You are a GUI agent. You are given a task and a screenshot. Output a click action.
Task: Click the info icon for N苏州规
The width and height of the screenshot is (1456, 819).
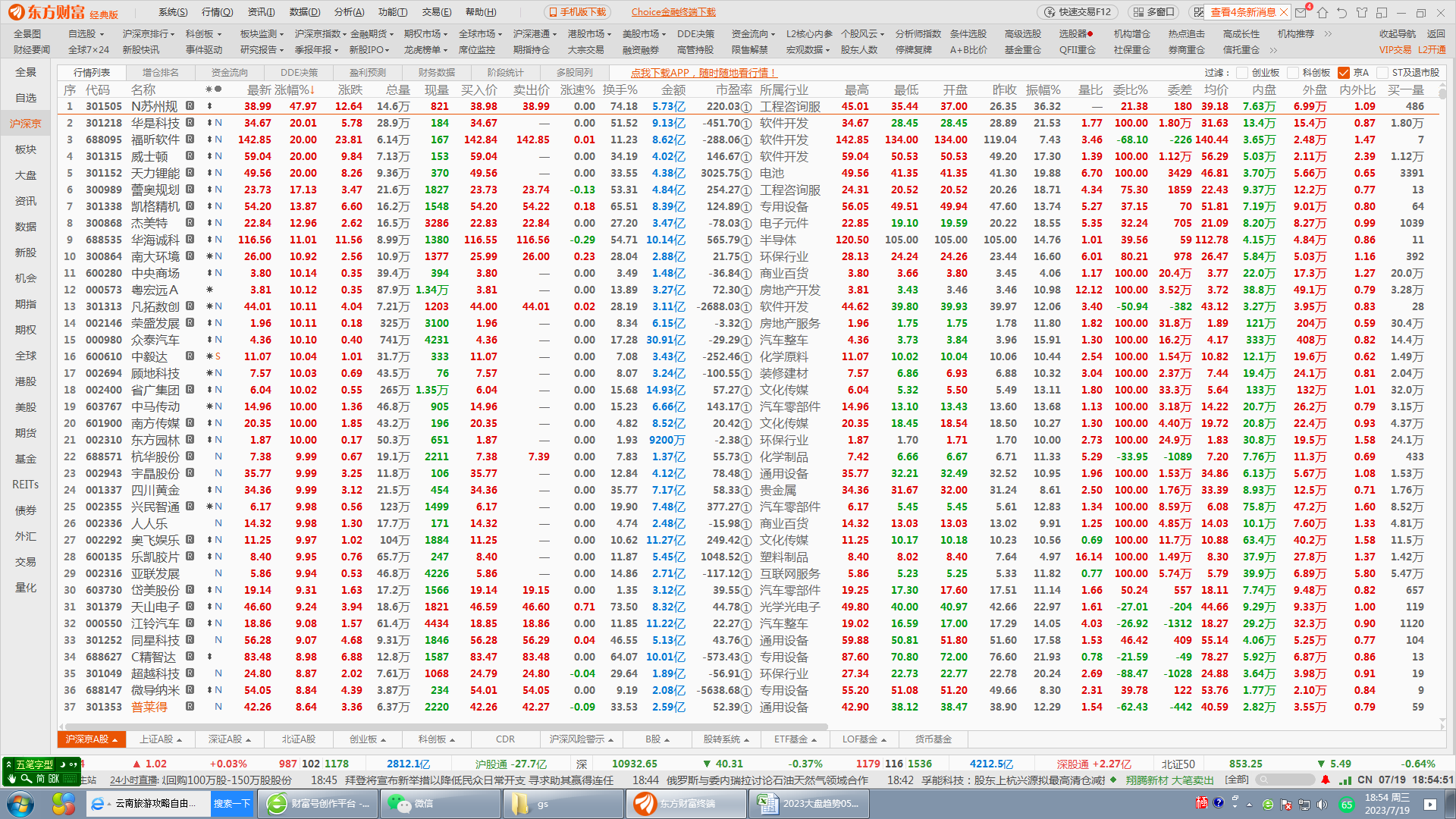tap(190, 106)
